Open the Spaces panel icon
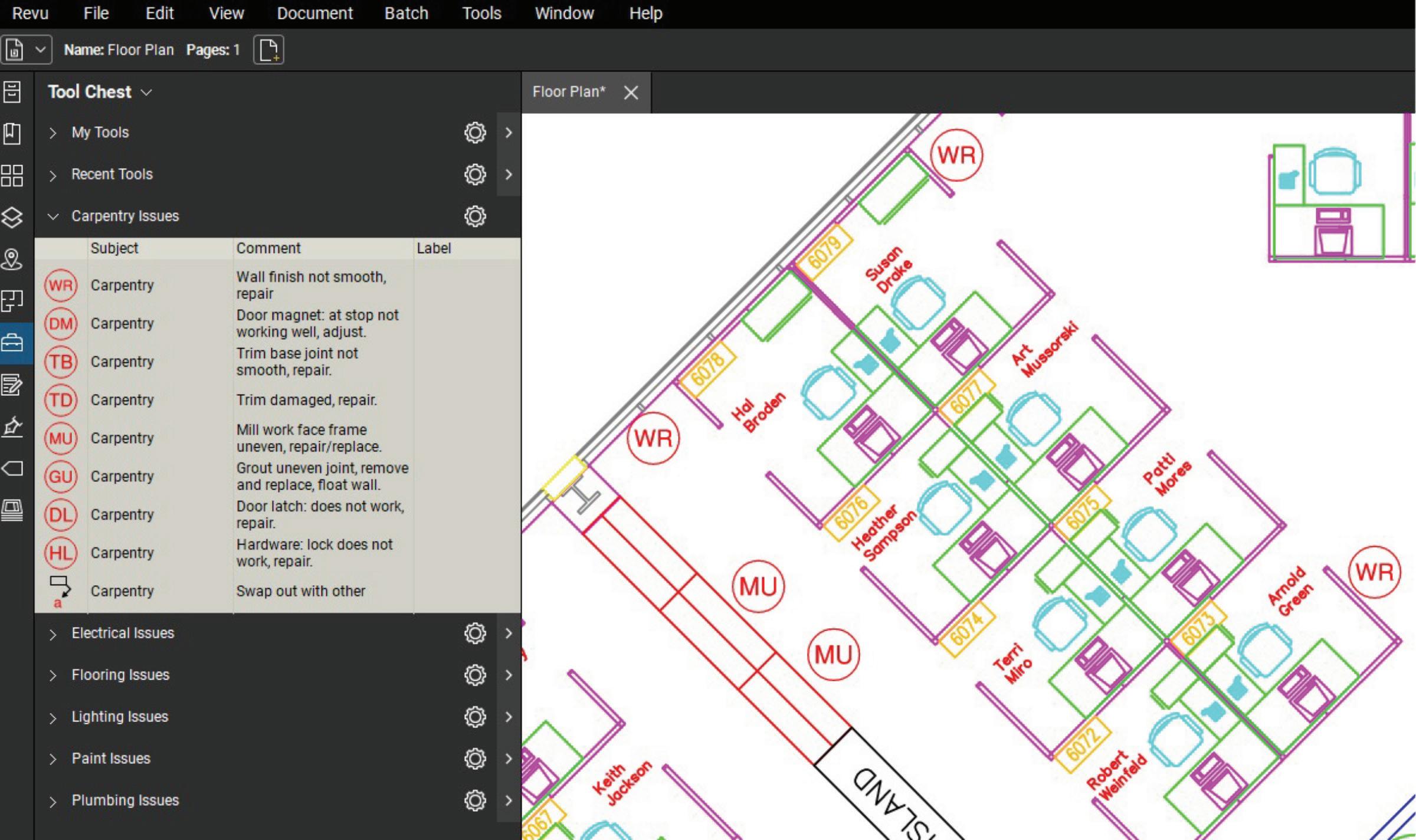1416x840 pixels. pyautogui.click(x=12, y=301)
